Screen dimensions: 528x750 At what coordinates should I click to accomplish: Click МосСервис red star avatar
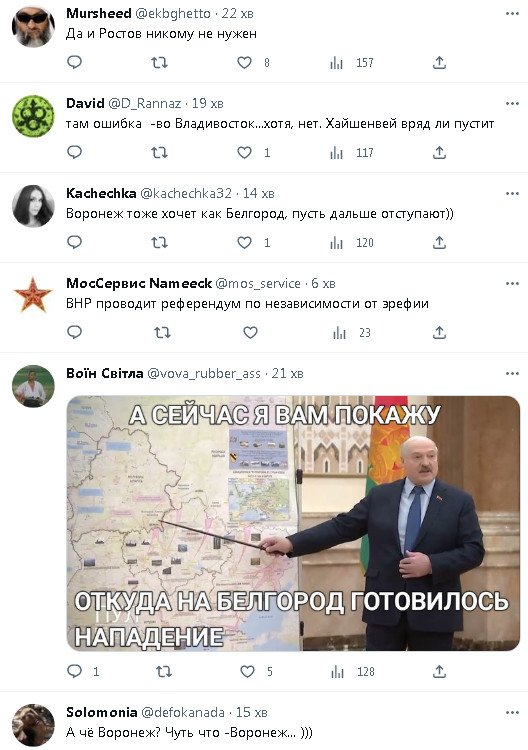pos(33,296)
